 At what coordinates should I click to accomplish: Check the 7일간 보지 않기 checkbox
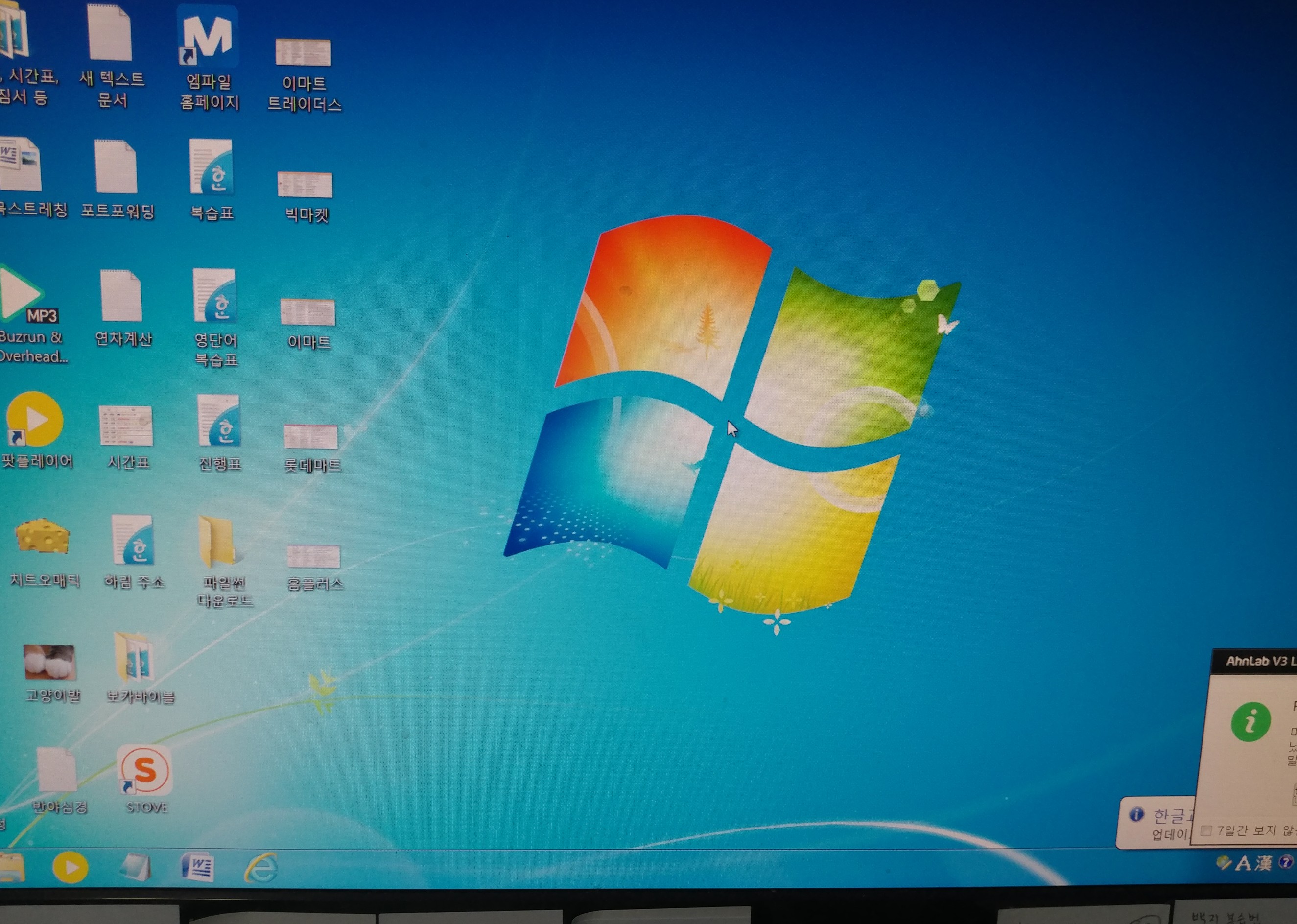1205,830
